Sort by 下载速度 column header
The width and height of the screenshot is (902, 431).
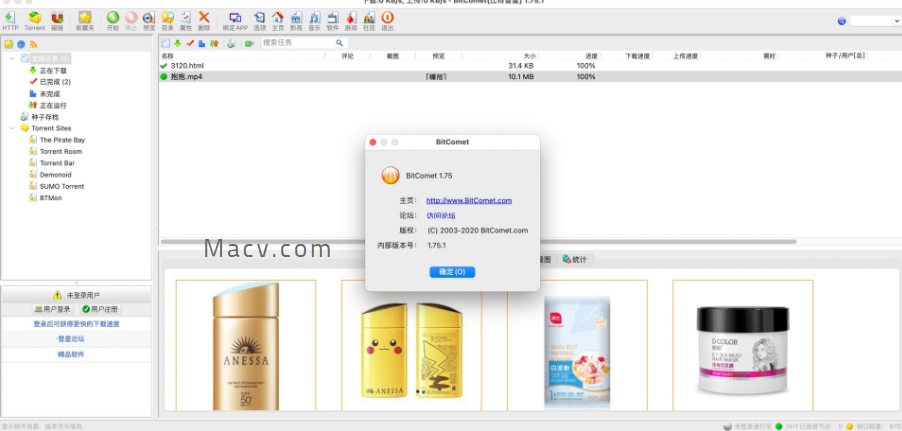(x=637, y=56)
